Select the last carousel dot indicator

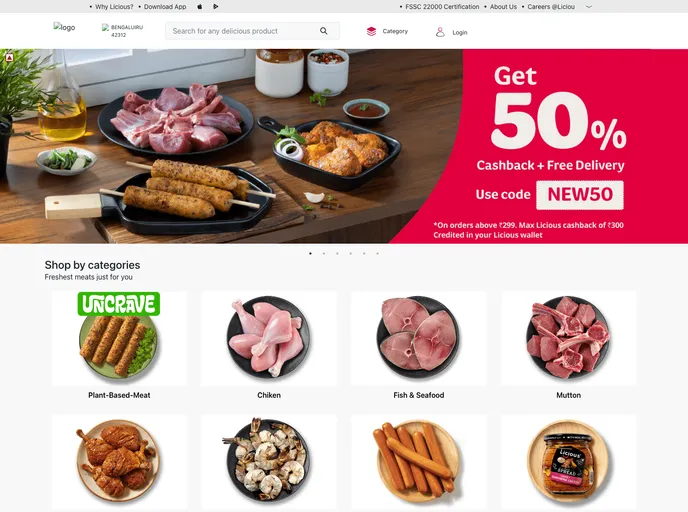point(377,254)
